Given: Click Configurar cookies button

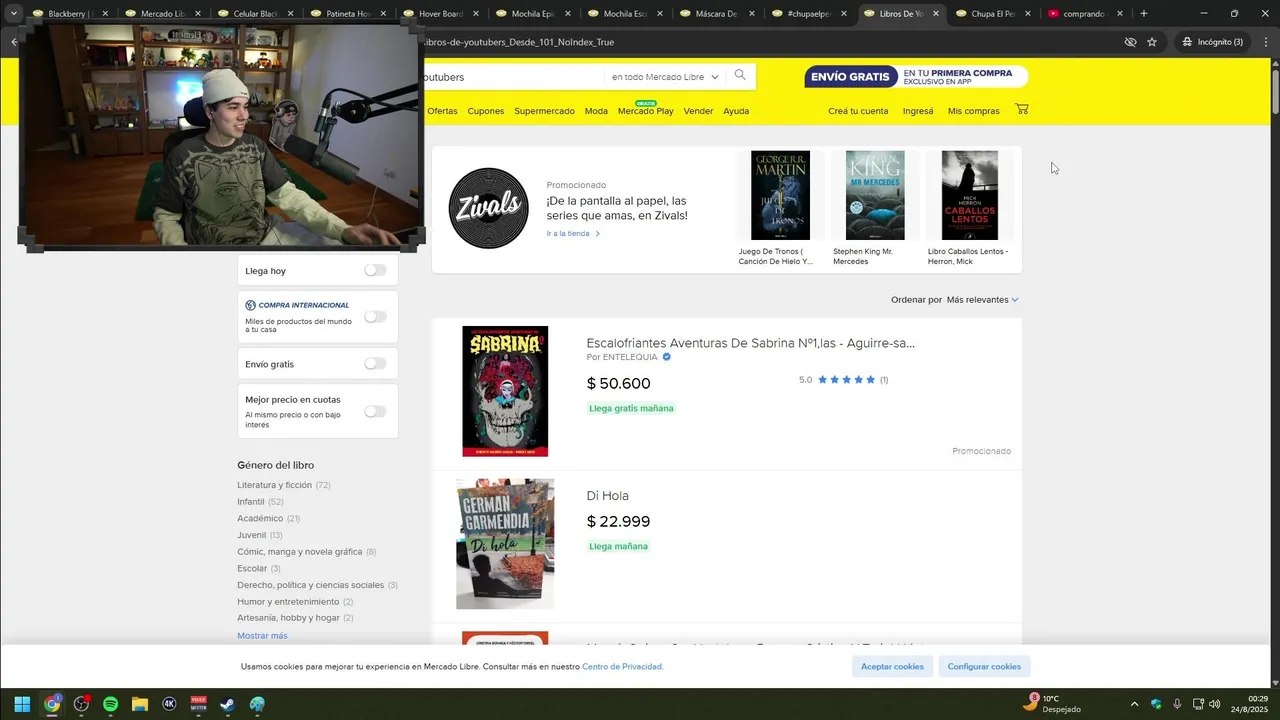Looking at the screenshot, I should coord(984,666).
